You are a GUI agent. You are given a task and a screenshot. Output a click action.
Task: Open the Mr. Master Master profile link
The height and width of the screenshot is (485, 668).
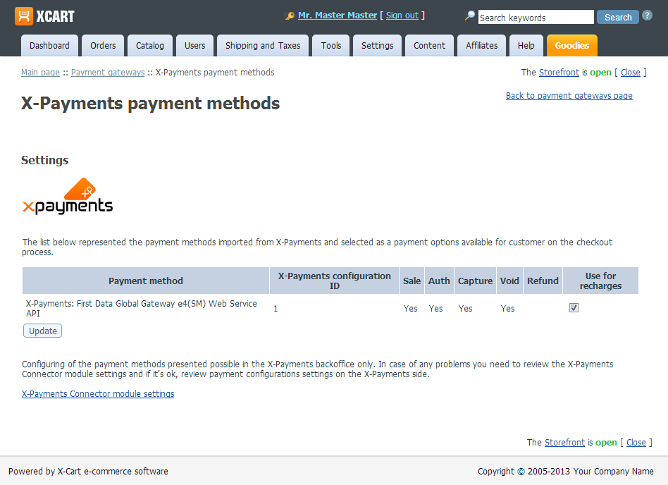click(x=337, y=15)
